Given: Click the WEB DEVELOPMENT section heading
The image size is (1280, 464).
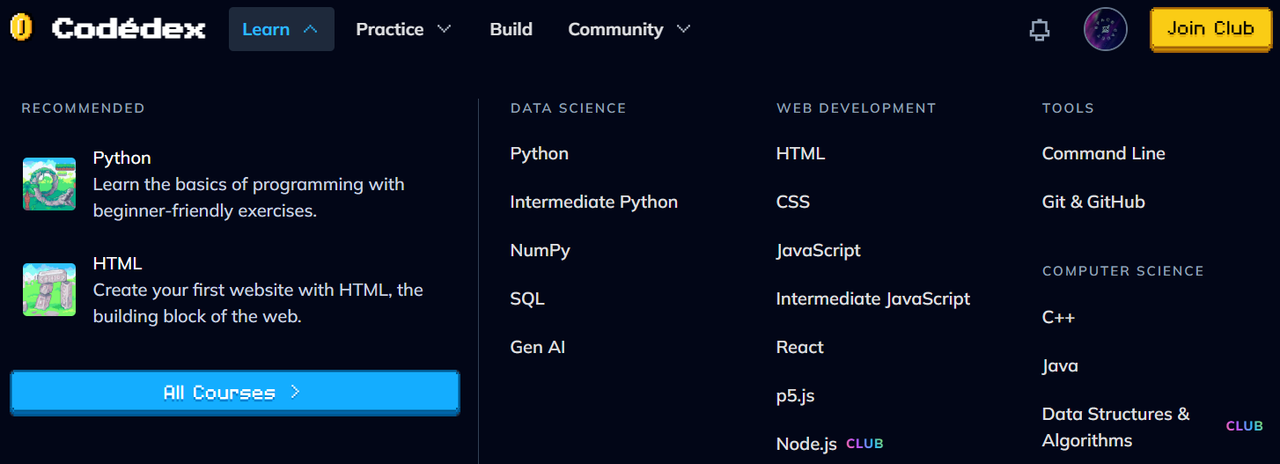Looking at the screenshot, I should tap(856, 108).
